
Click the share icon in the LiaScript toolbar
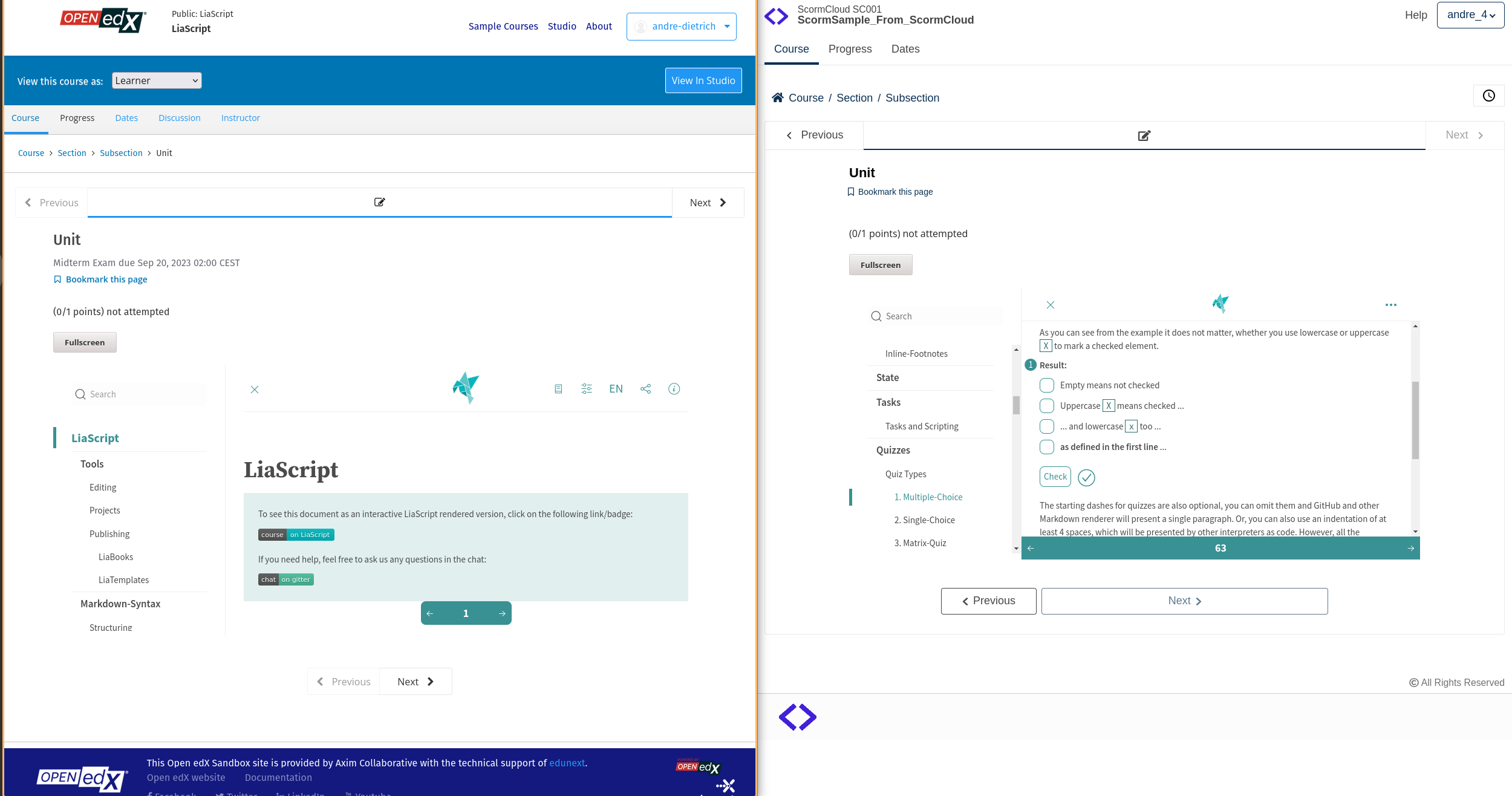[x=645, y=388]
